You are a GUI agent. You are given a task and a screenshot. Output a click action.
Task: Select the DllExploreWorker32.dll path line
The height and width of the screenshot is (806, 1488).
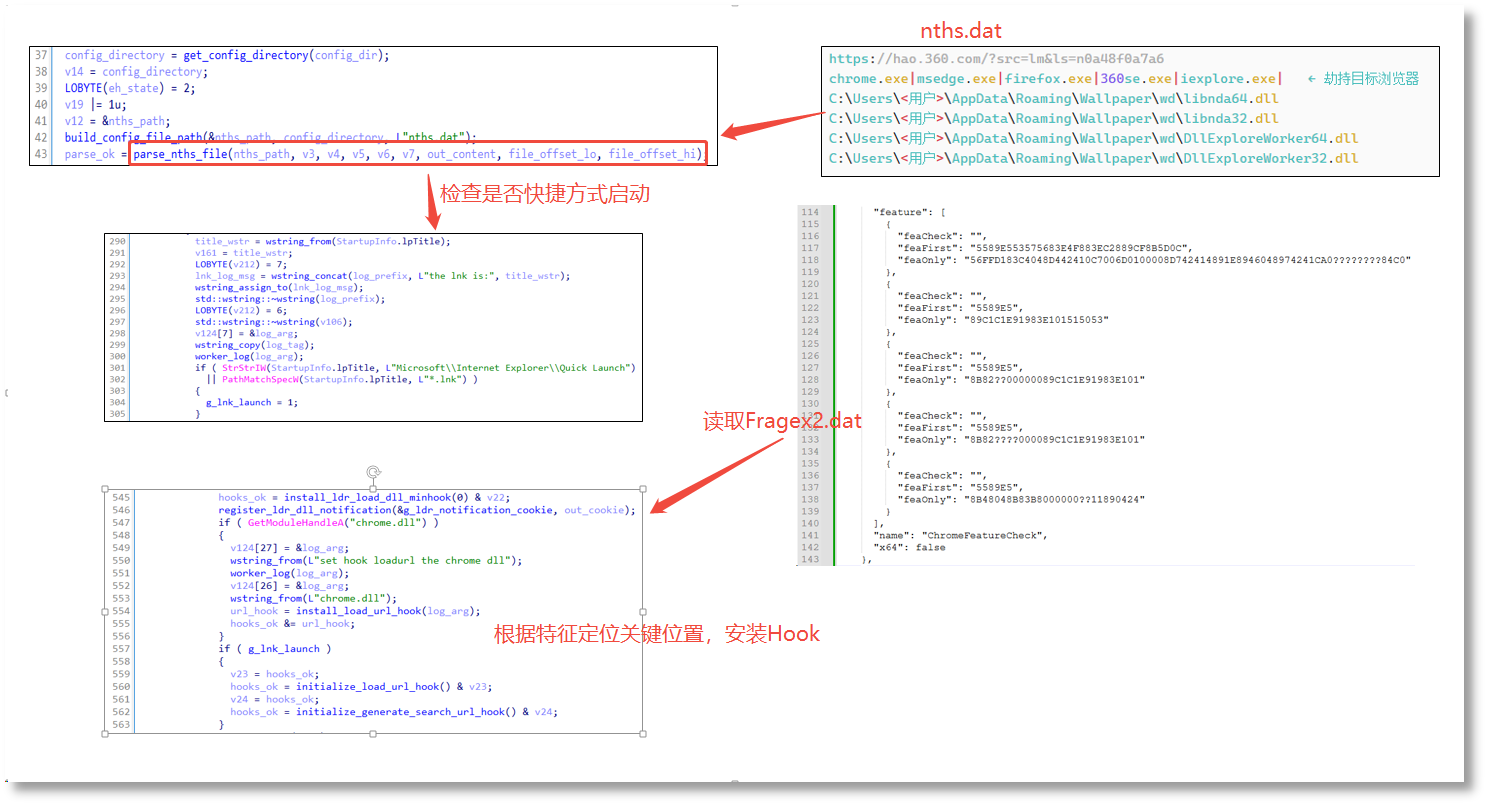(x=1094, y=159)
